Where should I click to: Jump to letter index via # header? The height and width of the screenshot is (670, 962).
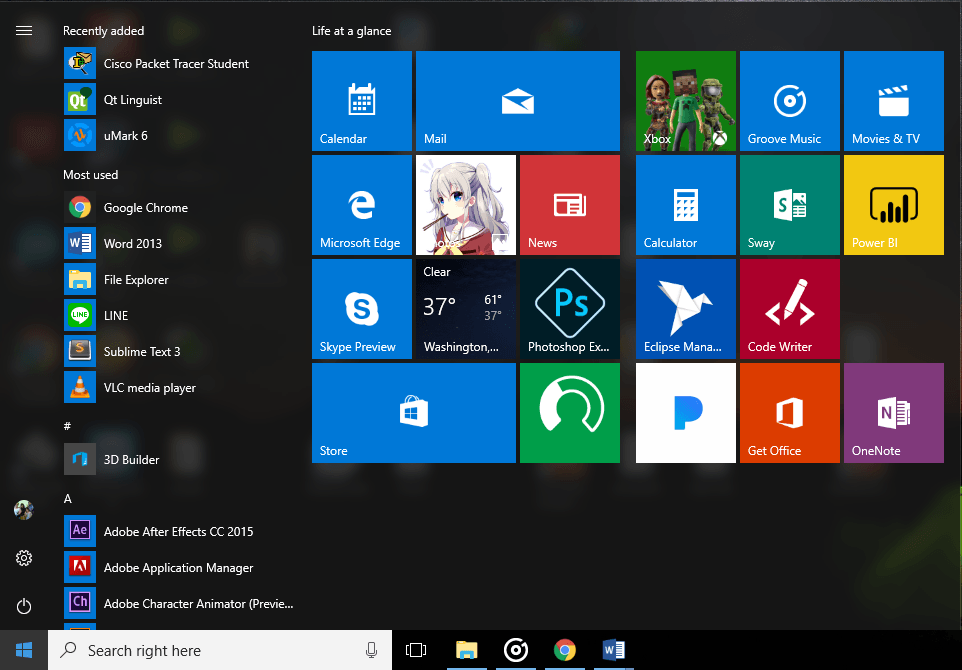67,426
